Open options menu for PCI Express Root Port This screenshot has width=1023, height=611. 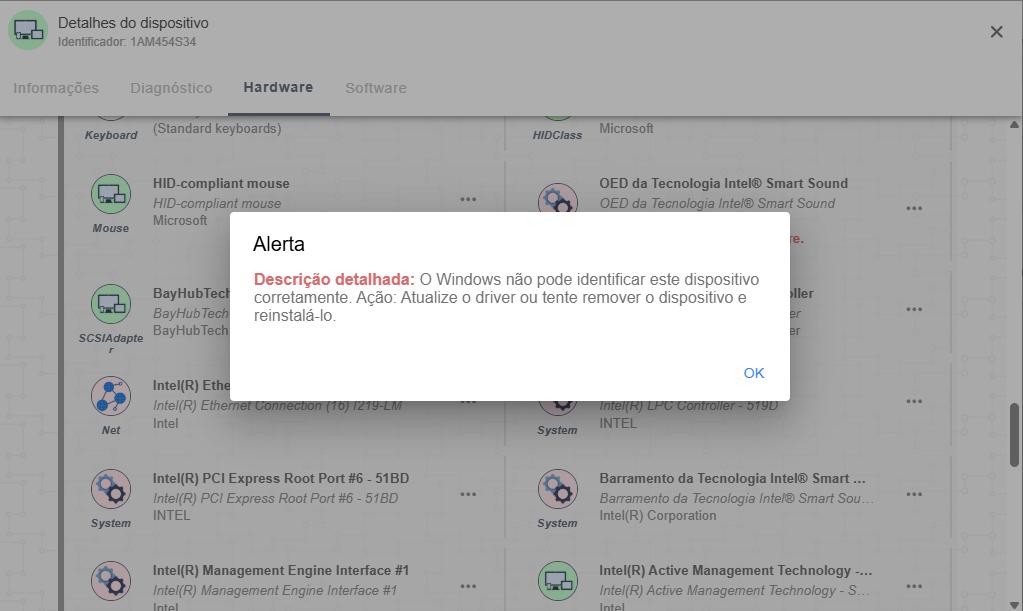point(468,494)
